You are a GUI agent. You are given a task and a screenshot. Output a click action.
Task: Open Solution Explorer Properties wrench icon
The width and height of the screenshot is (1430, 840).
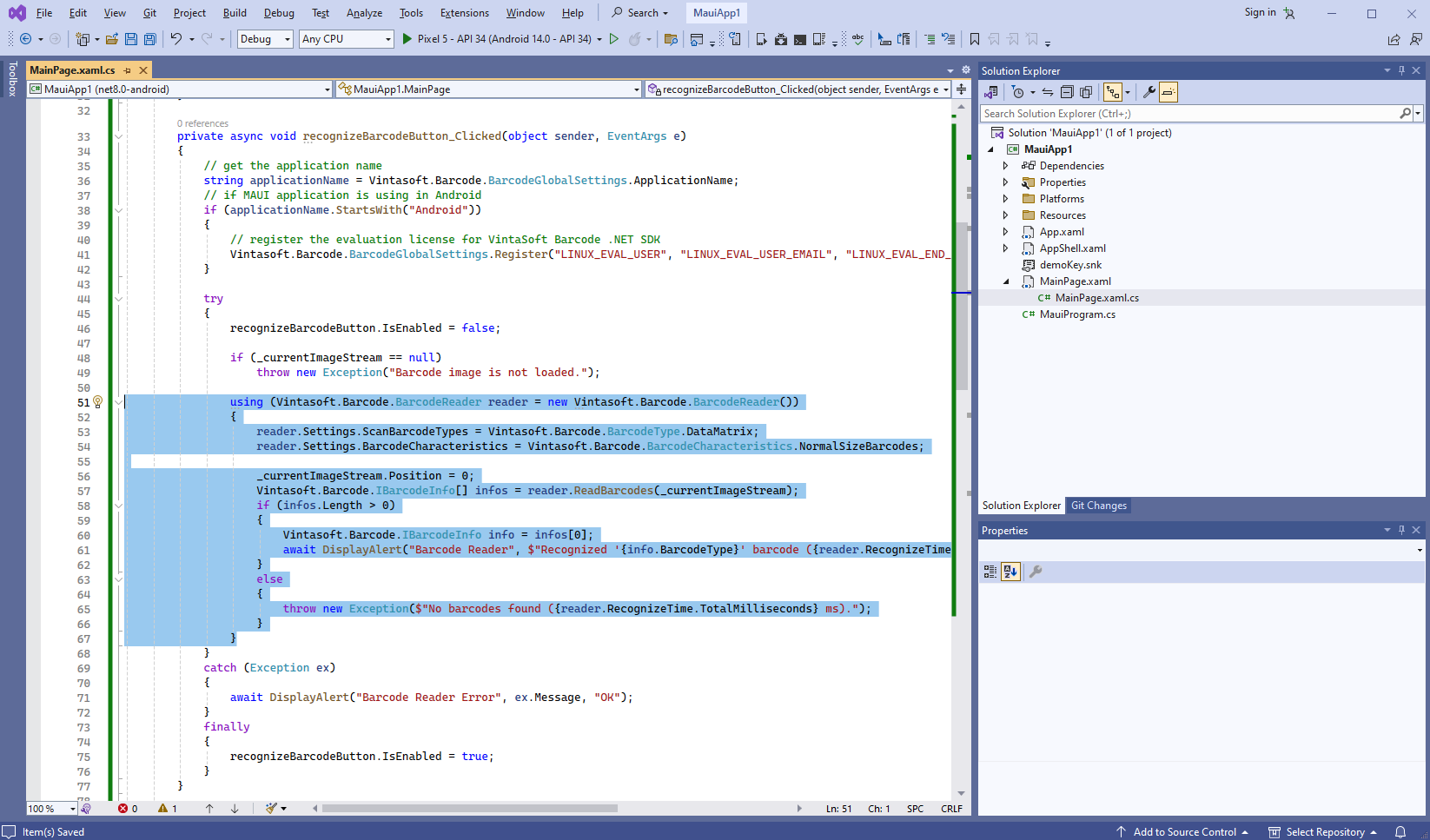(1149, 92)
